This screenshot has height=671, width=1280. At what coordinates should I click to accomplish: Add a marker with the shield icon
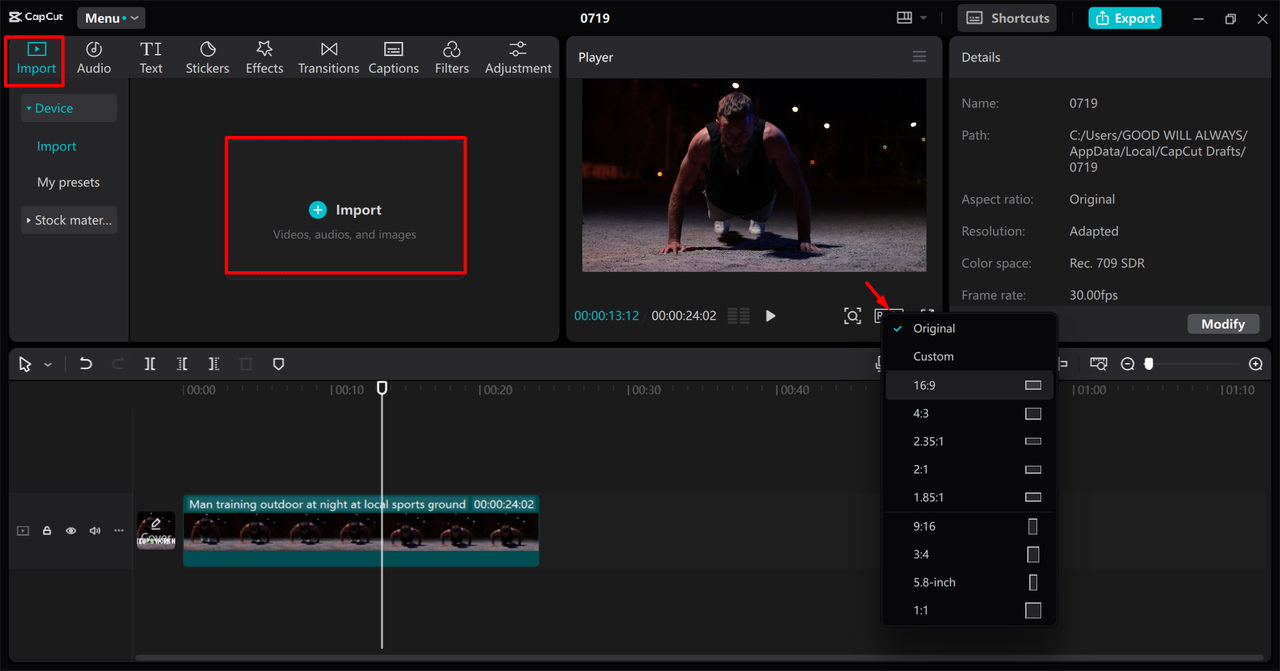coord(278,364)
